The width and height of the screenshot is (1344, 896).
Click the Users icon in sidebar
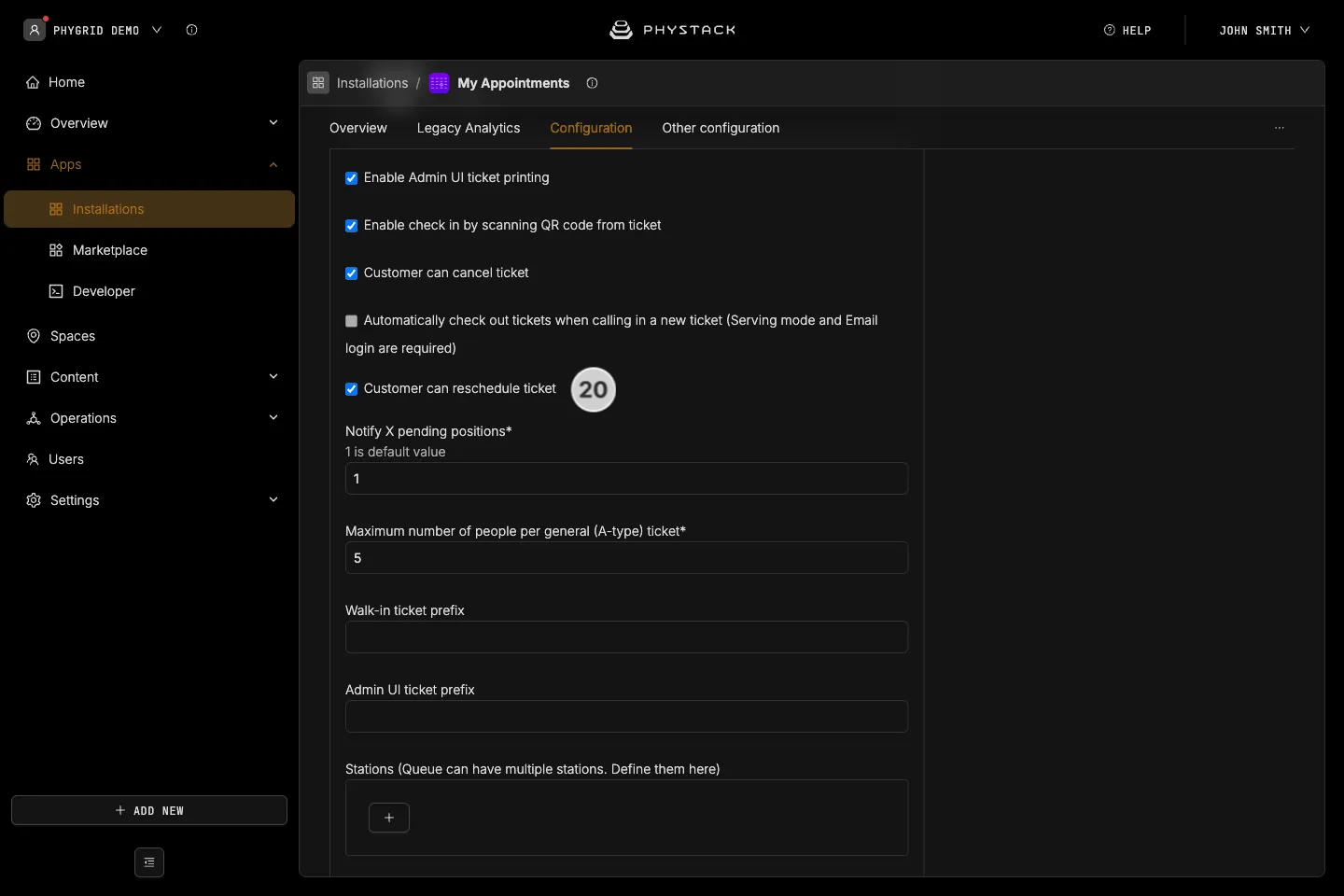[x=33, y=459]
